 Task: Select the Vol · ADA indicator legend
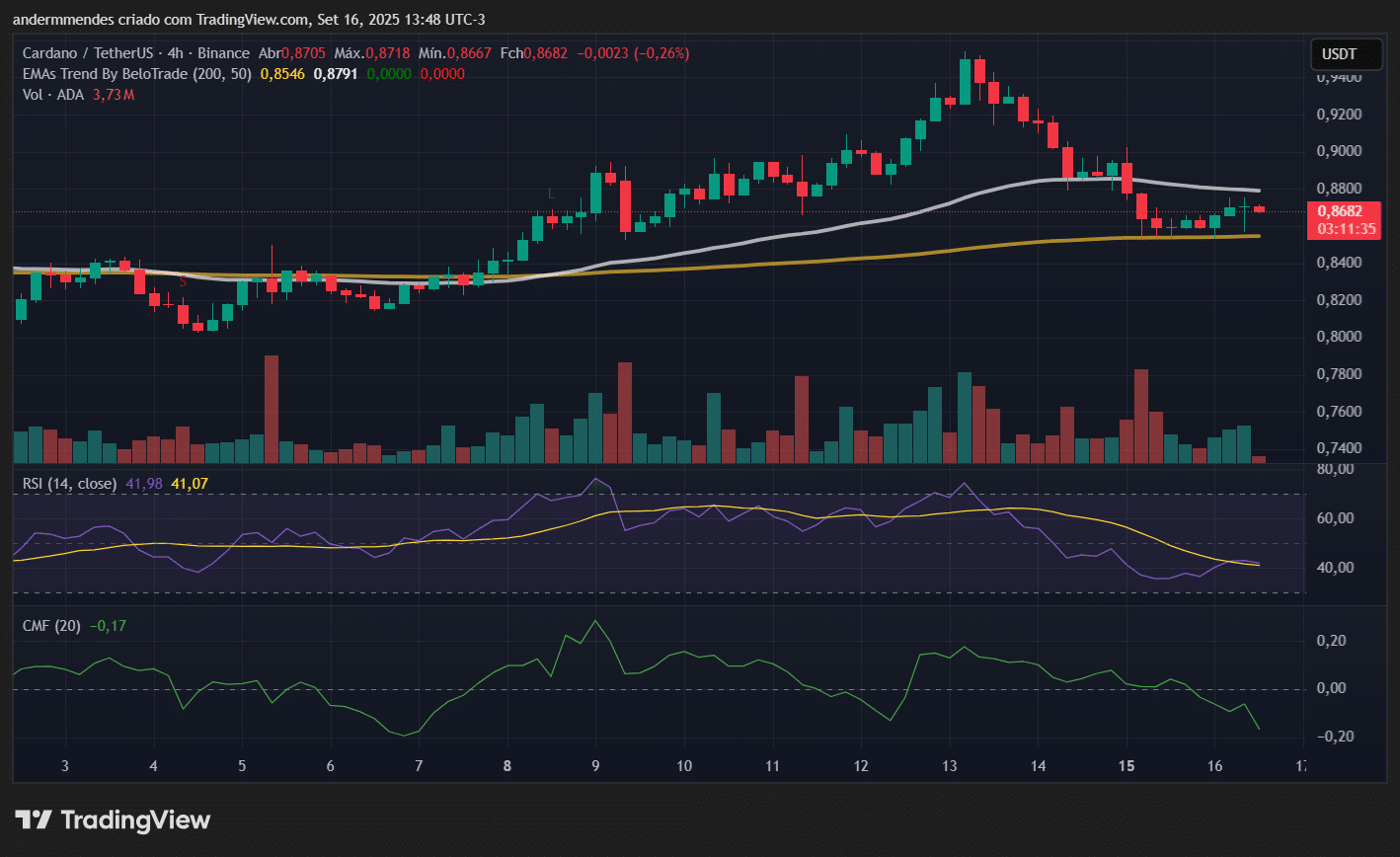pyautogui.click(x=53, y=94)
